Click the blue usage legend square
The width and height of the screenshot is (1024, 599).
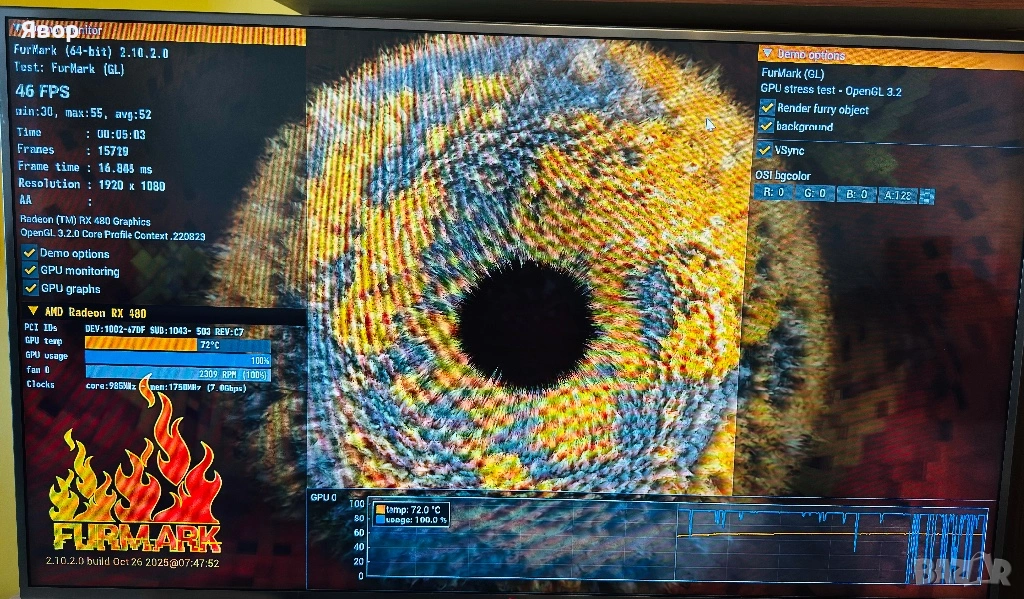[x=380, y=520]
